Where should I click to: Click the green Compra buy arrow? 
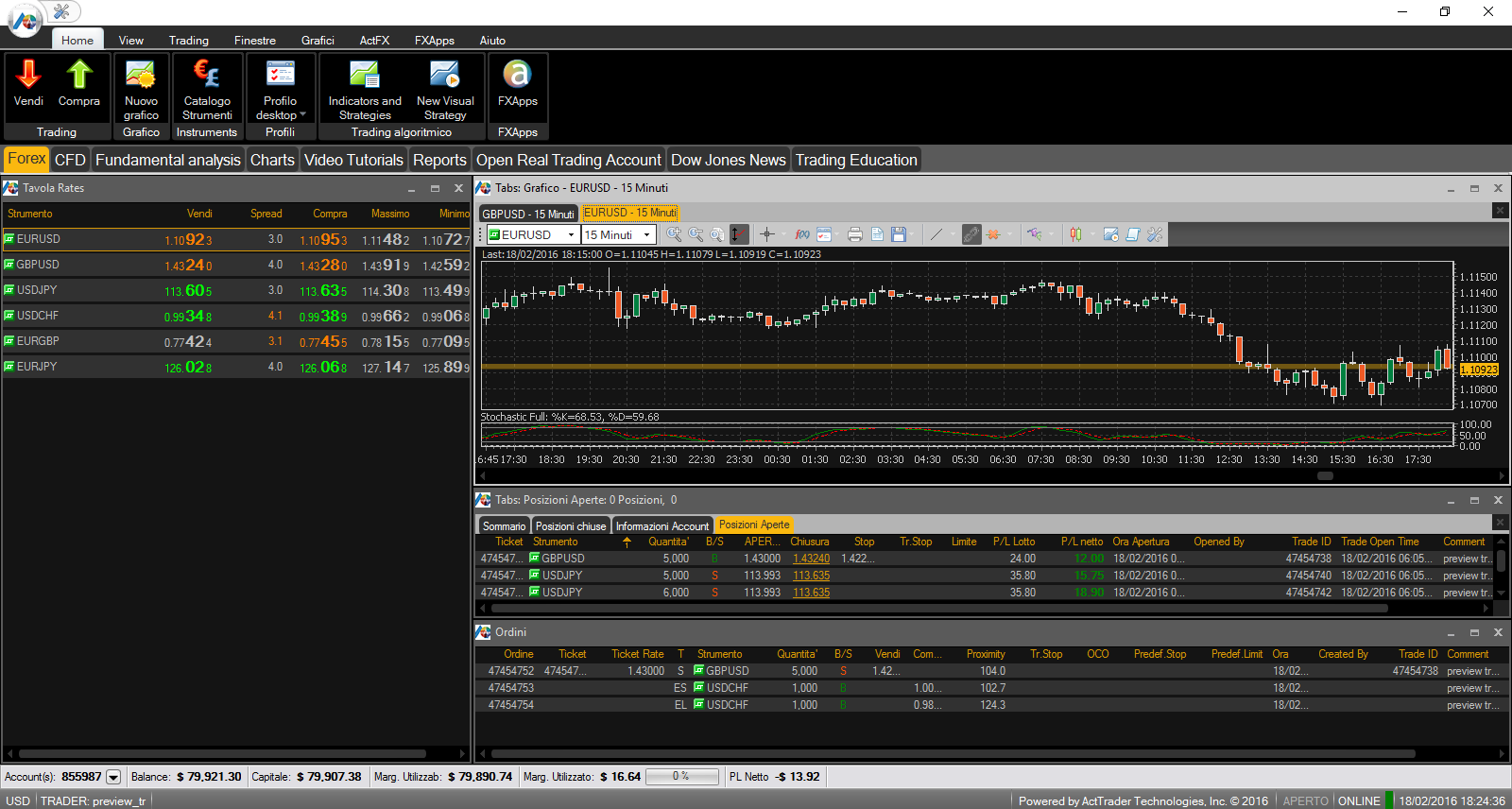point(79,74)
